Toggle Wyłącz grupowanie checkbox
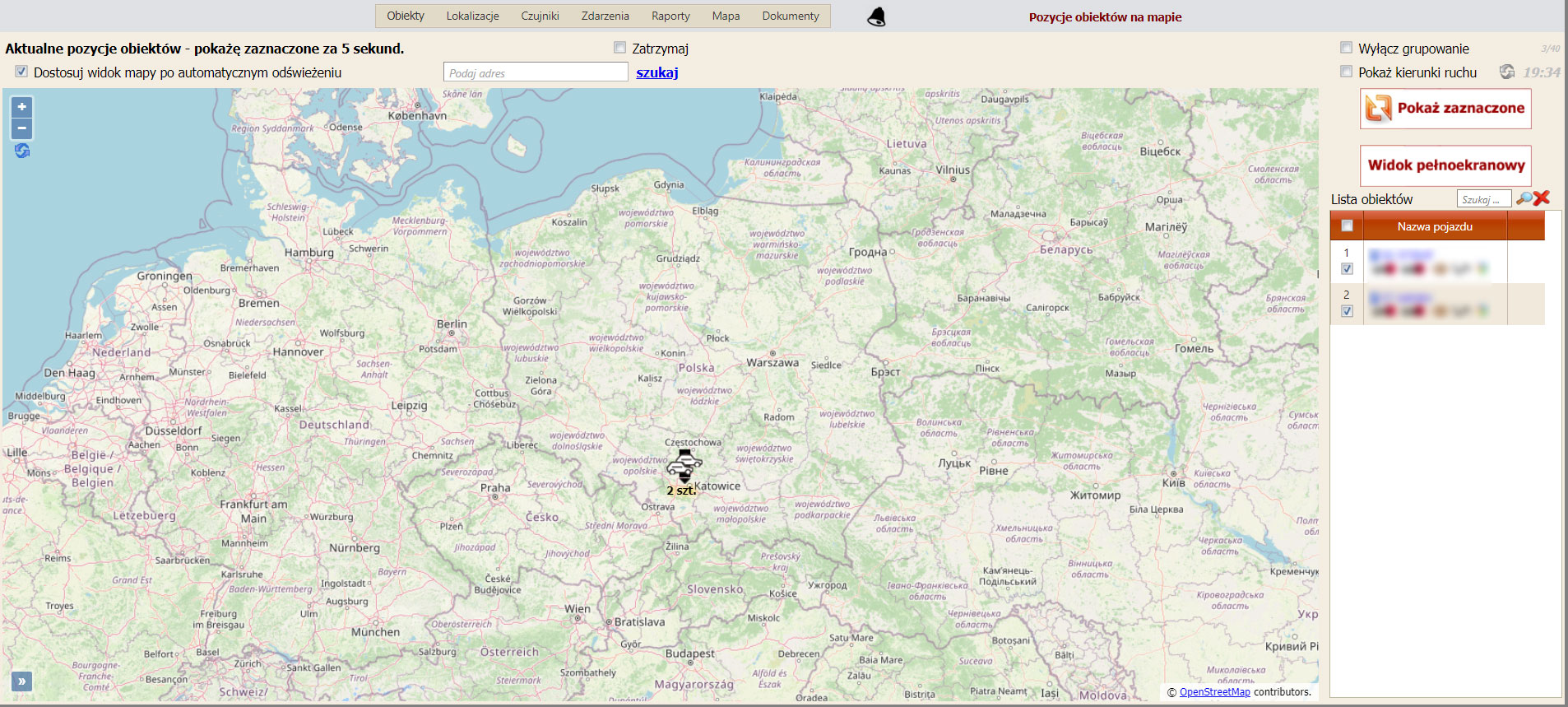This screenshot has width=1568, height=707. (x=1347, y=48)
